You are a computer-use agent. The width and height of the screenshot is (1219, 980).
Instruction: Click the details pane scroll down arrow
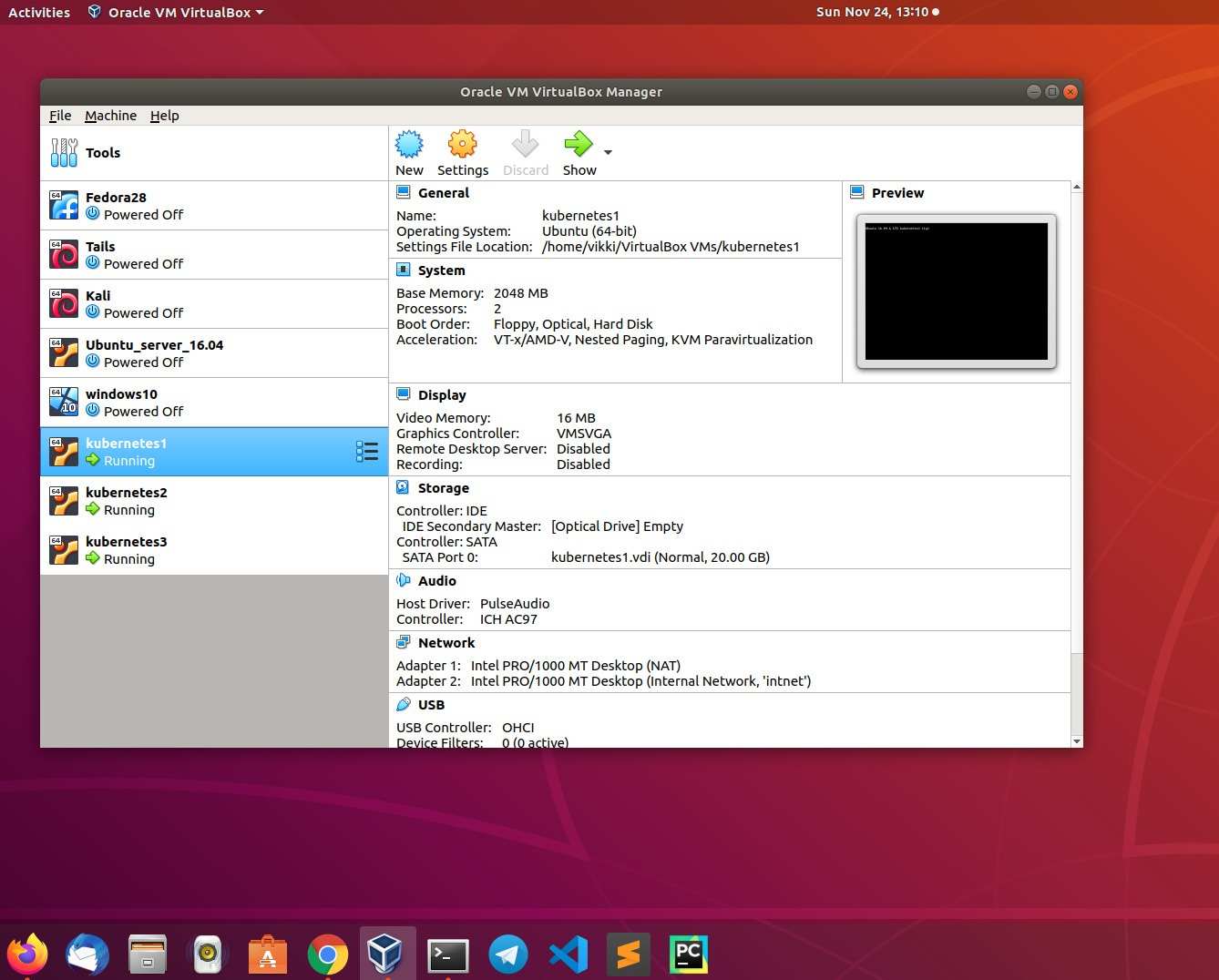click(x=1077, y=741)
